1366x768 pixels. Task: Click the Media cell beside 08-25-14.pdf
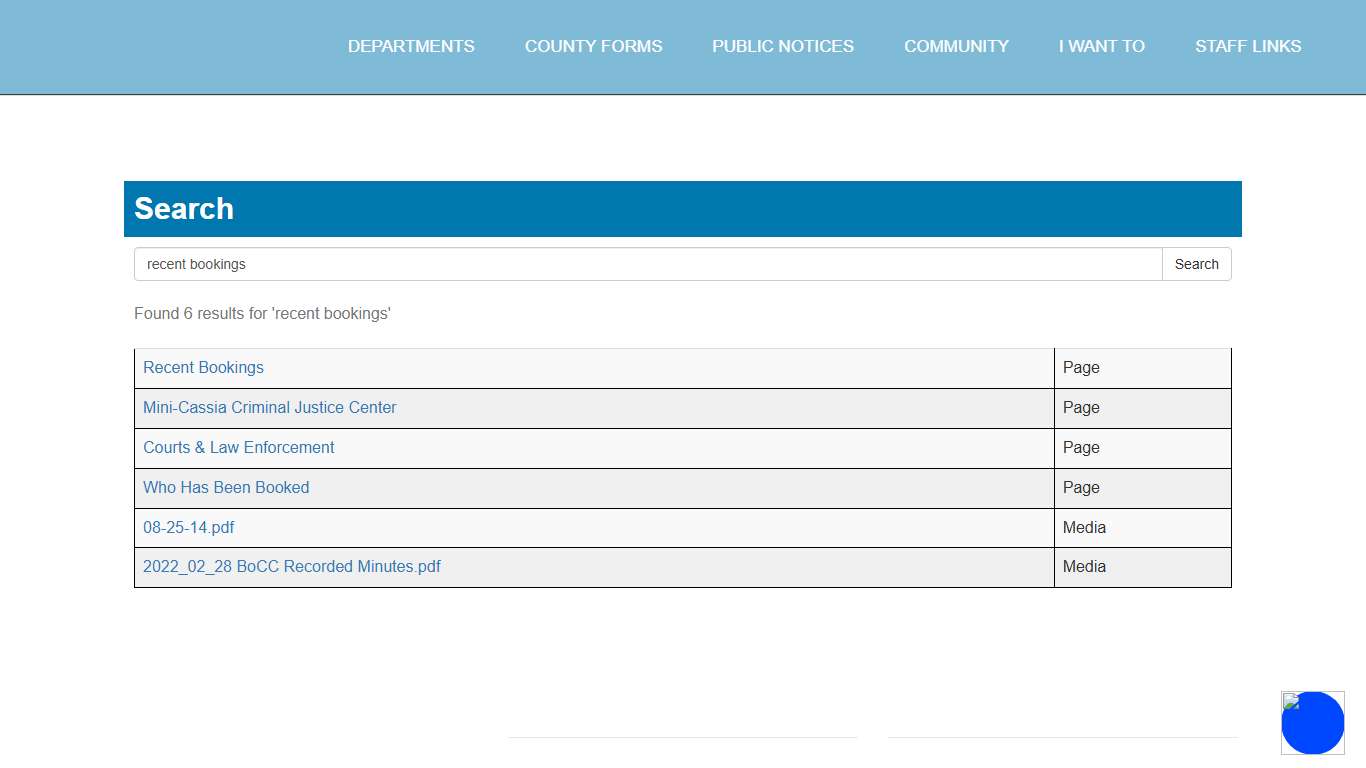[1084, 527]
